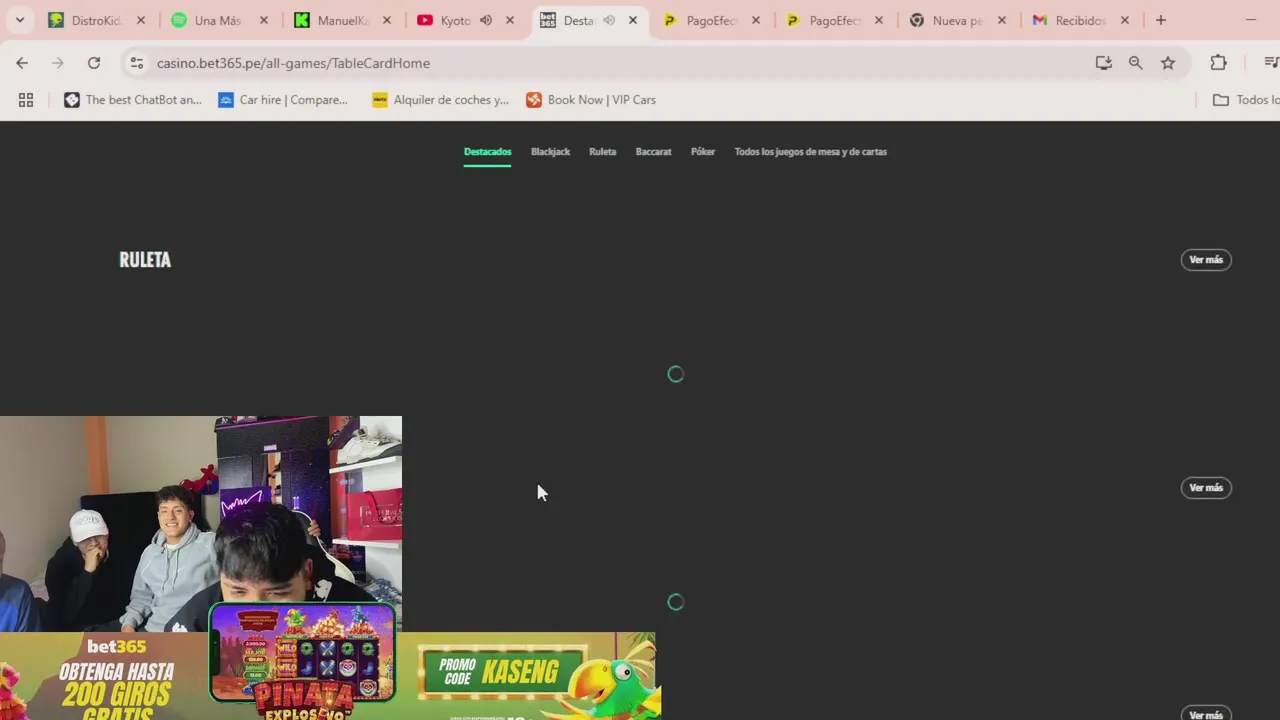Open the zoom magnifier icon
Viewport: 1280px width, 720px height.
(x=1136, y=63)
